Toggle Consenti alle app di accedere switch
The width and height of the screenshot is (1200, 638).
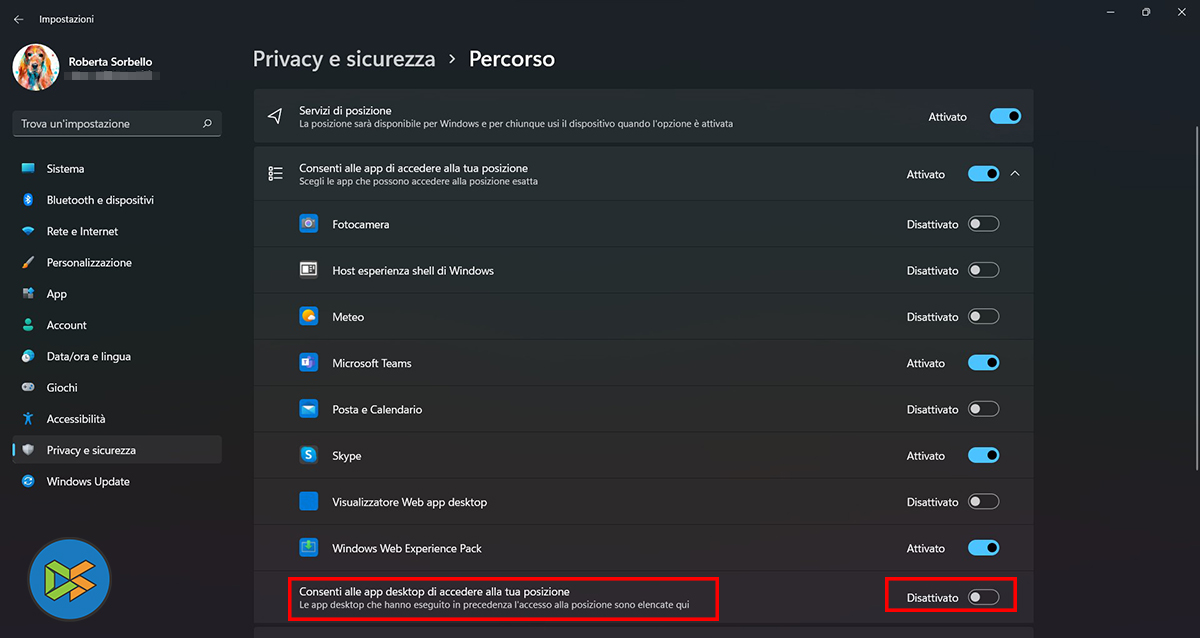point(984,174)
